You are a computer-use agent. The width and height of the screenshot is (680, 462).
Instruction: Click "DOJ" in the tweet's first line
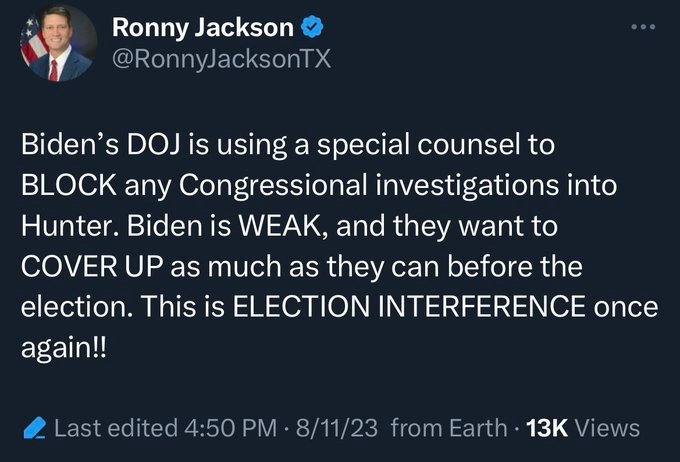click(124, 145)
